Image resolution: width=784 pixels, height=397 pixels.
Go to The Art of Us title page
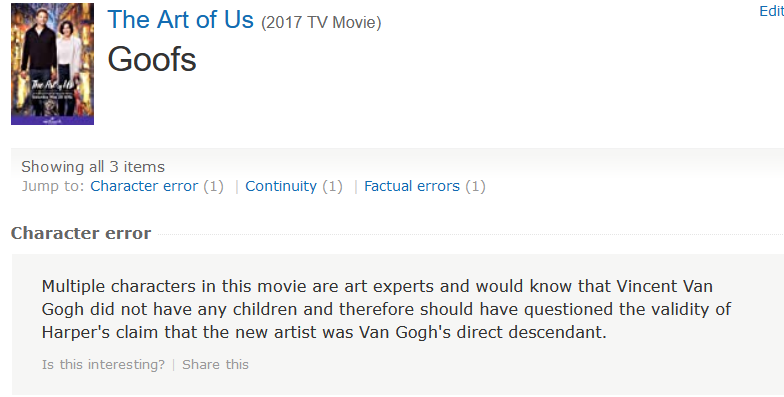[180, 20]
